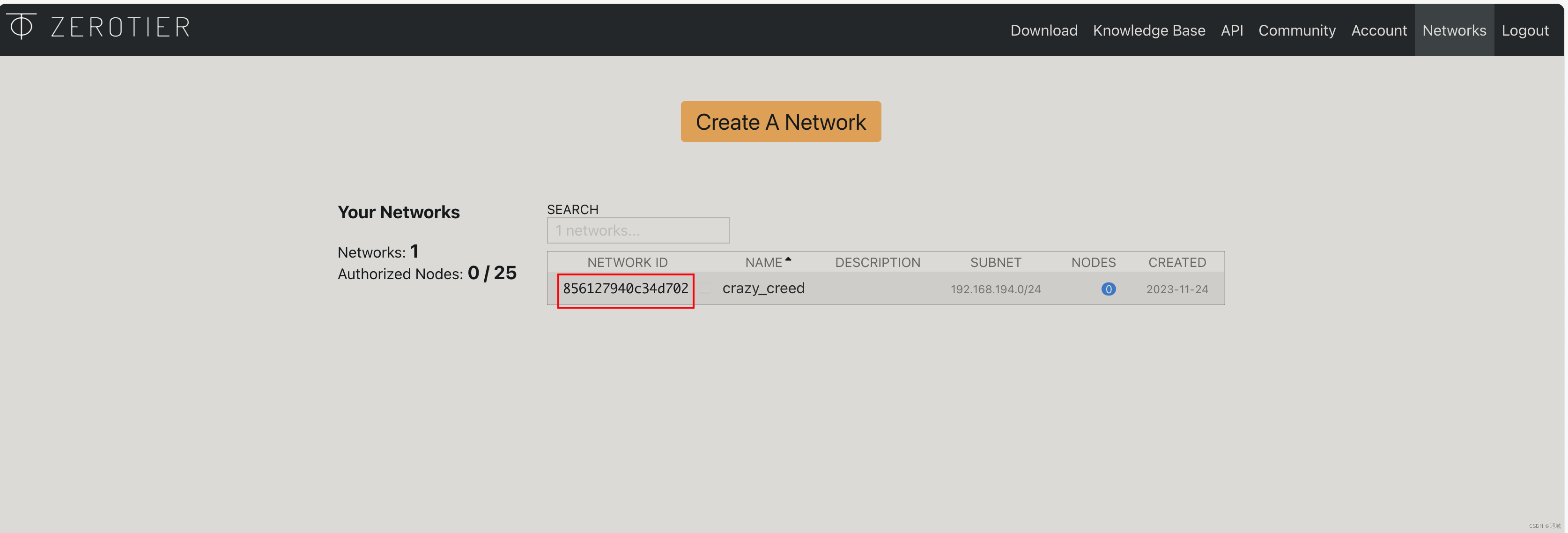Open the Community page
Screen dimensions: 1568x533
[x=1296, y=30]
